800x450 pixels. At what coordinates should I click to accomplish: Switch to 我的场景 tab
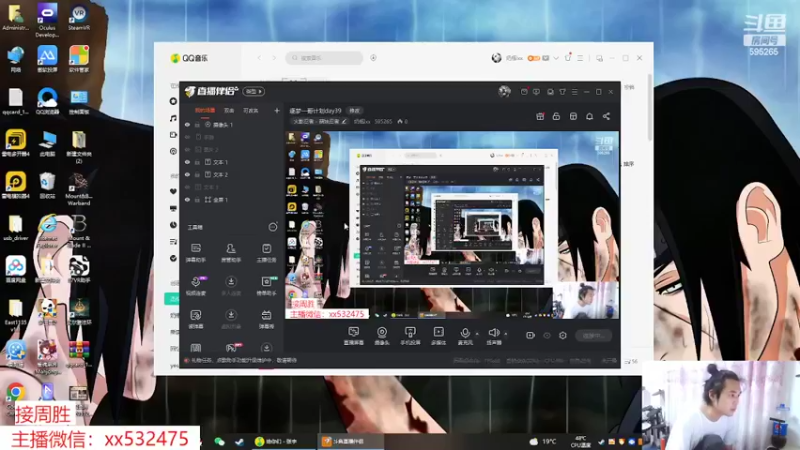(x=205, y=110)
